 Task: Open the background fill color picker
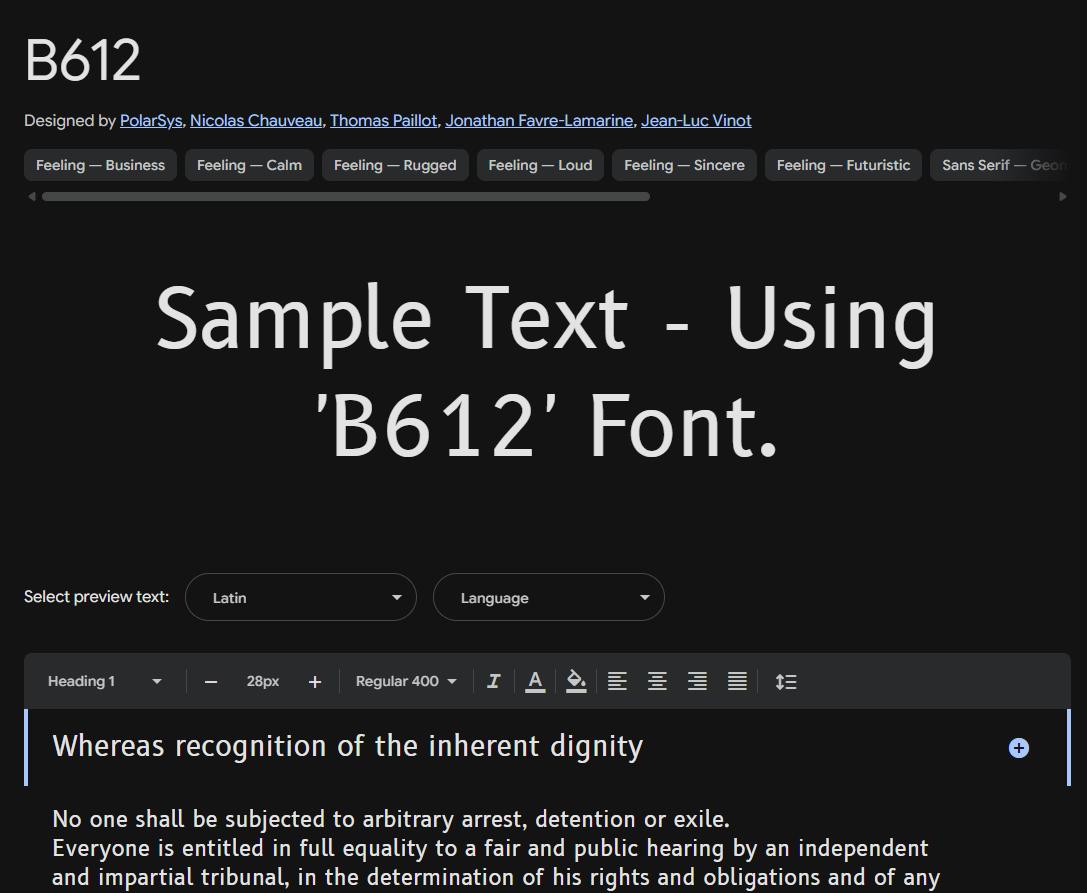pyautogui.click(x=576, y=682)
